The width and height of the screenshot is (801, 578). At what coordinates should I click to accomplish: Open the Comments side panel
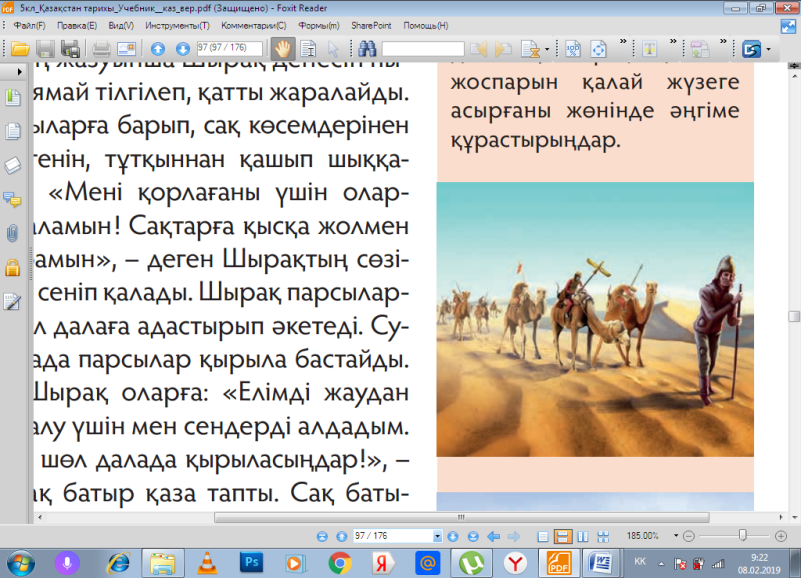pyautogui.click(x=13, y=199)
